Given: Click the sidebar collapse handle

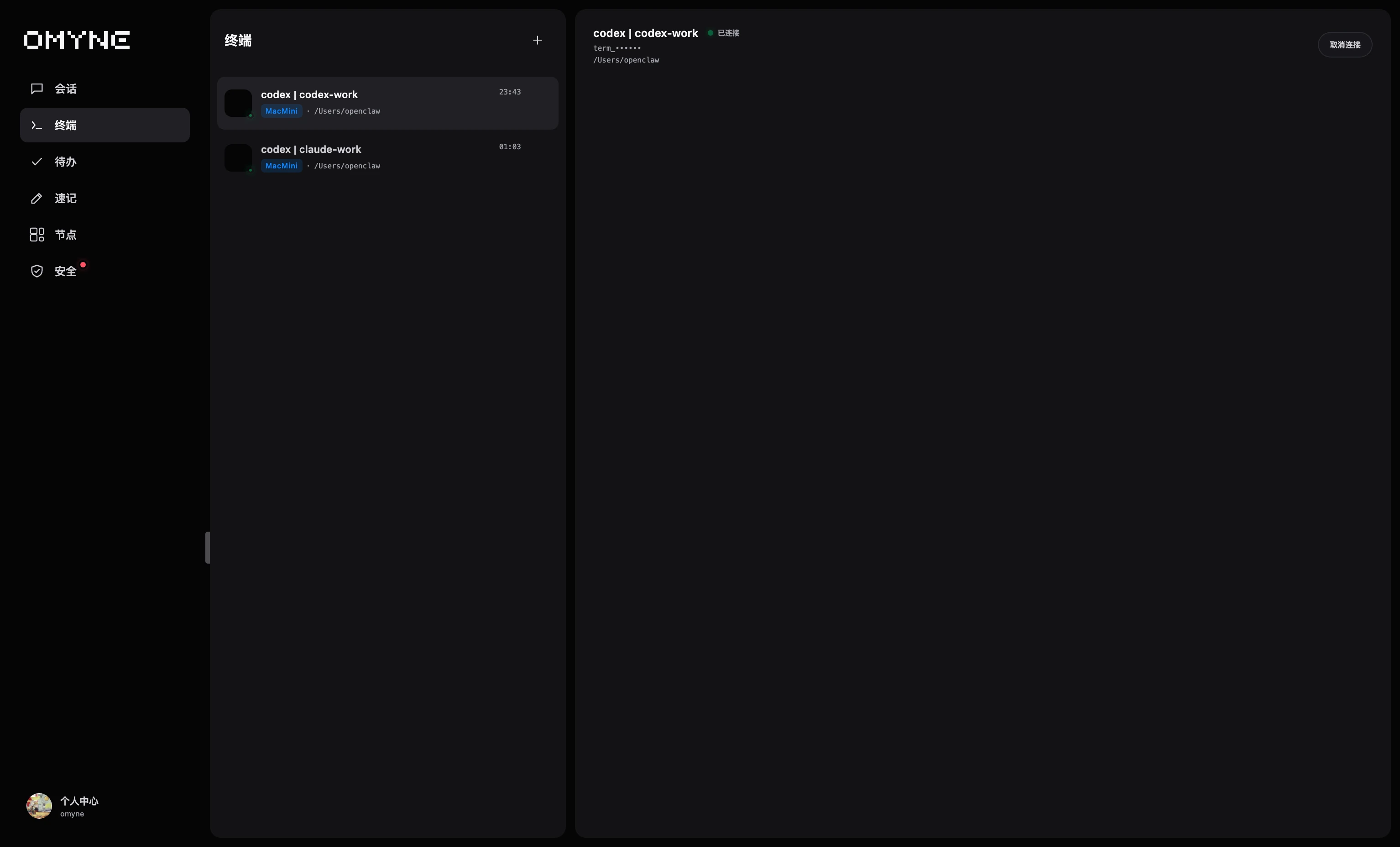Looking at the screenshot, I should coord(207,548).
